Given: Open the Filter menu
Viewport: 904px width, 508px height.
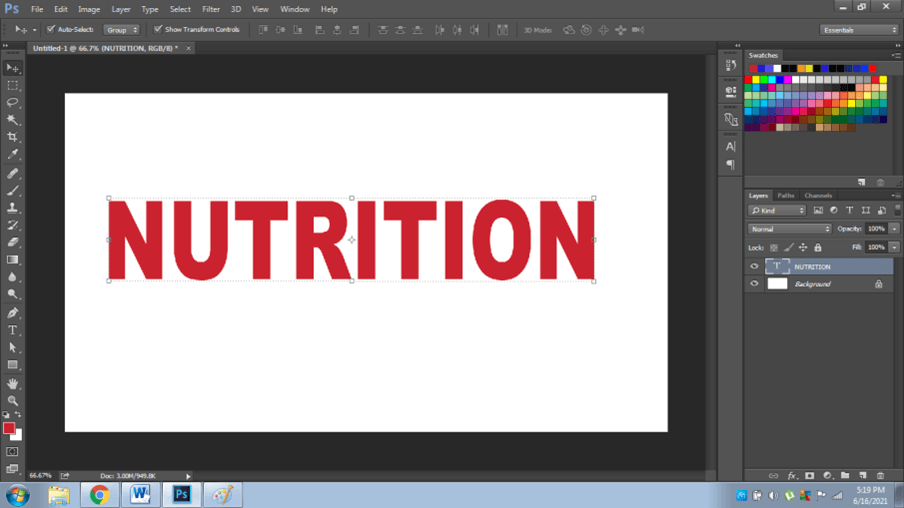Looking at the screenshot, I should (210, 9).
